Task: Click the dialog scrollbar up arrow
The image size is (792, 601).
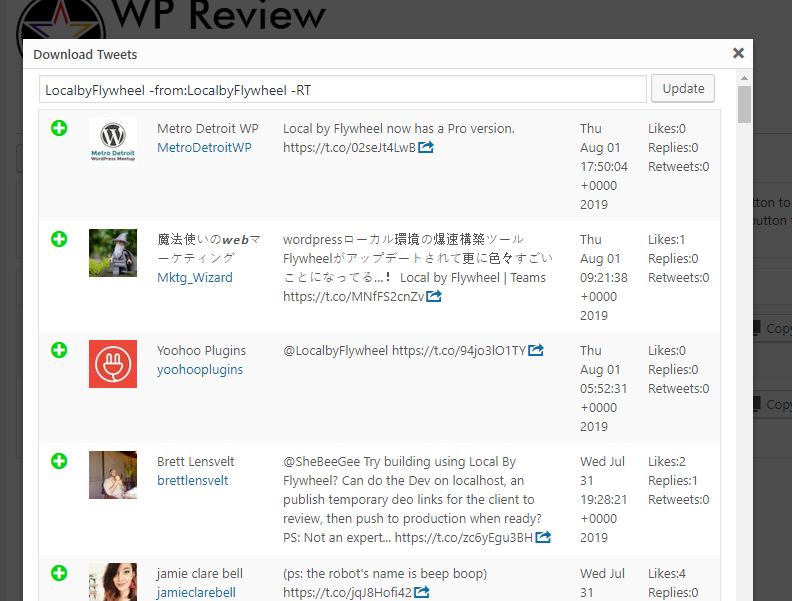Action: [x=744, y=78]
